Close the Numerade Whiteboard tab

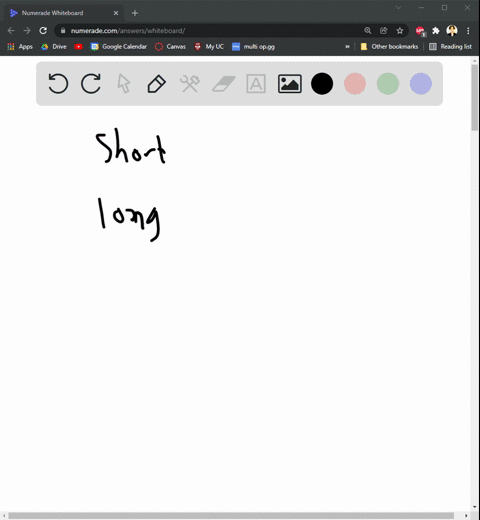pyautogui.click(x=116, y=13)
